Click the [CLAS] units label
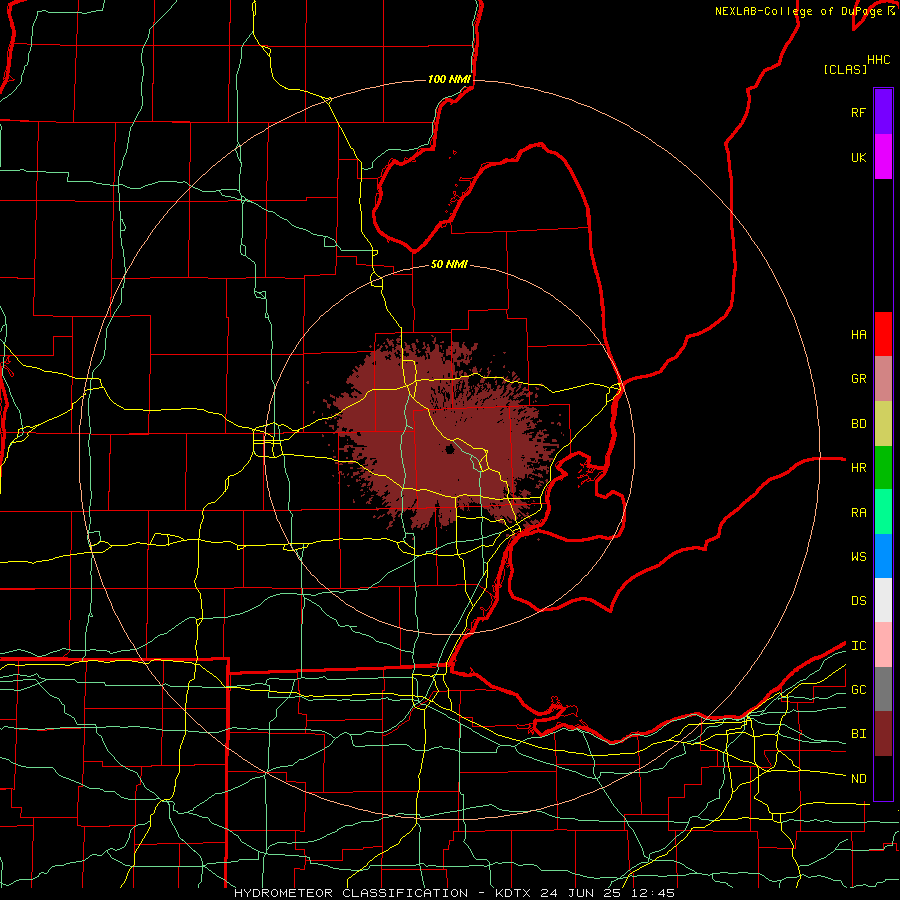The width and height of the screenshot is (900, 900). tap(845, 69)
